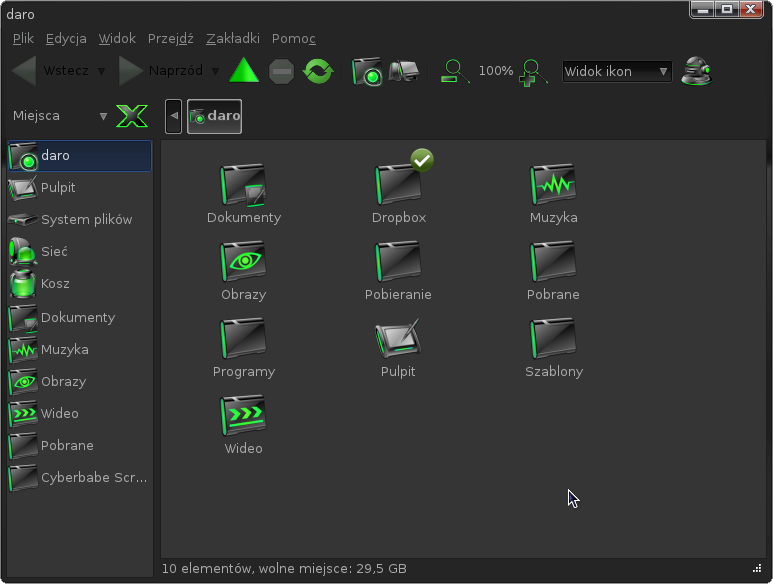Image resolution: width=773 pixels, height=584 pixels.
Task: Open the Edycja menu
Action: [66, 38]
